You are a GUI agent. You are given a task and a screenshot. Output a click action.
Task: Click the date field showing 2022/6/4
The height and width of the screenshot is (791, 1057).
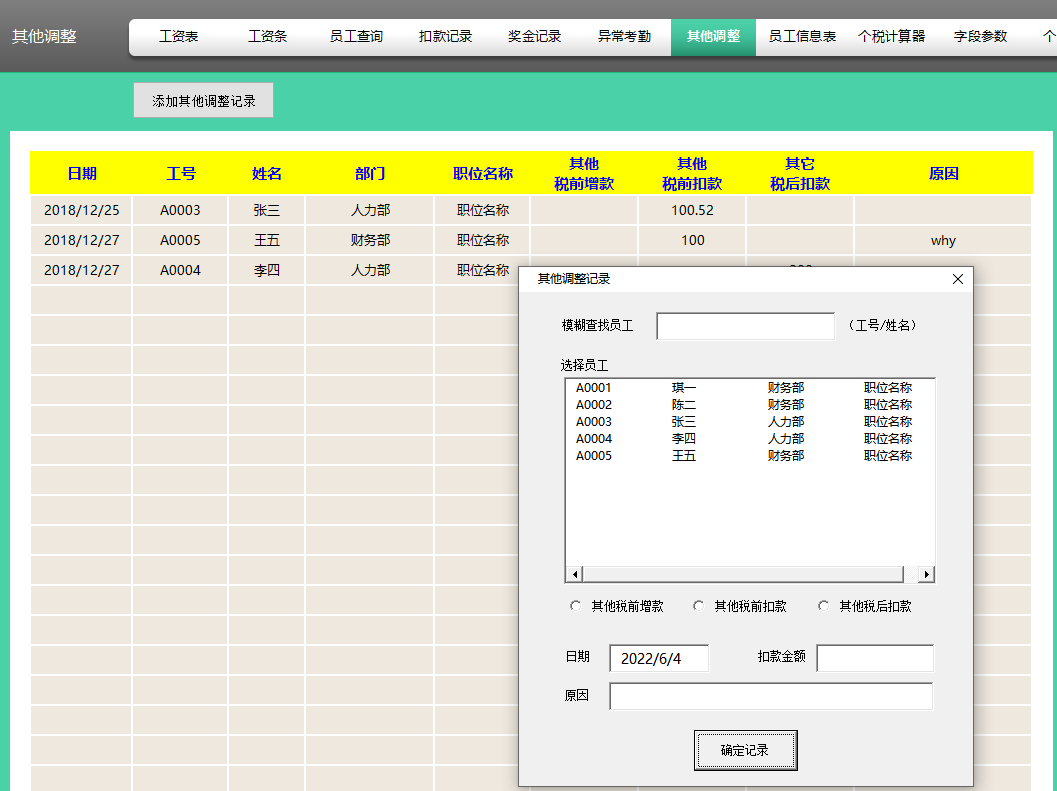pos(659,658)
